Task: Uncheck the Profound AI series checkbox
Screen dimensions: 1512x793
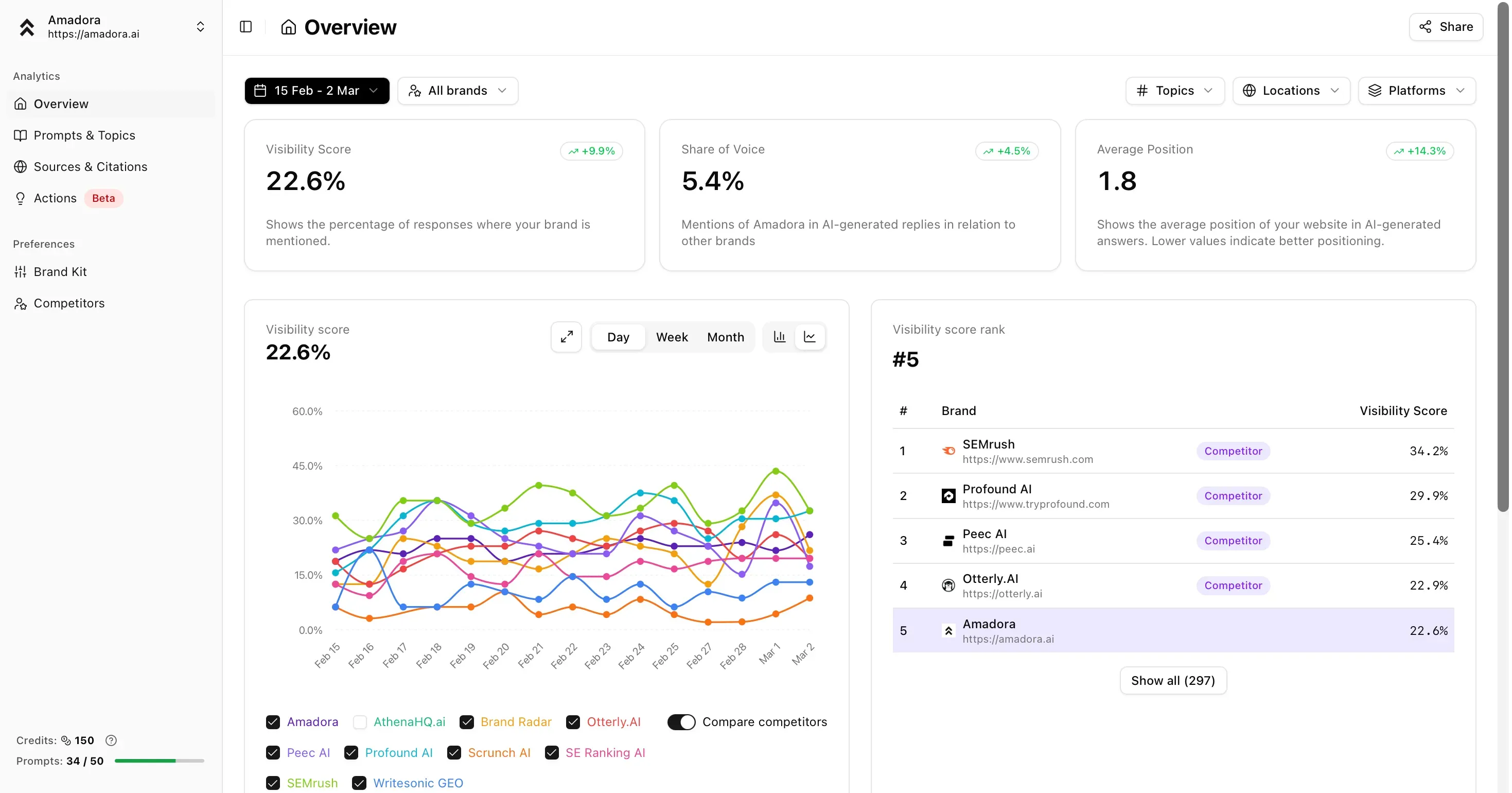Action: 351,753
